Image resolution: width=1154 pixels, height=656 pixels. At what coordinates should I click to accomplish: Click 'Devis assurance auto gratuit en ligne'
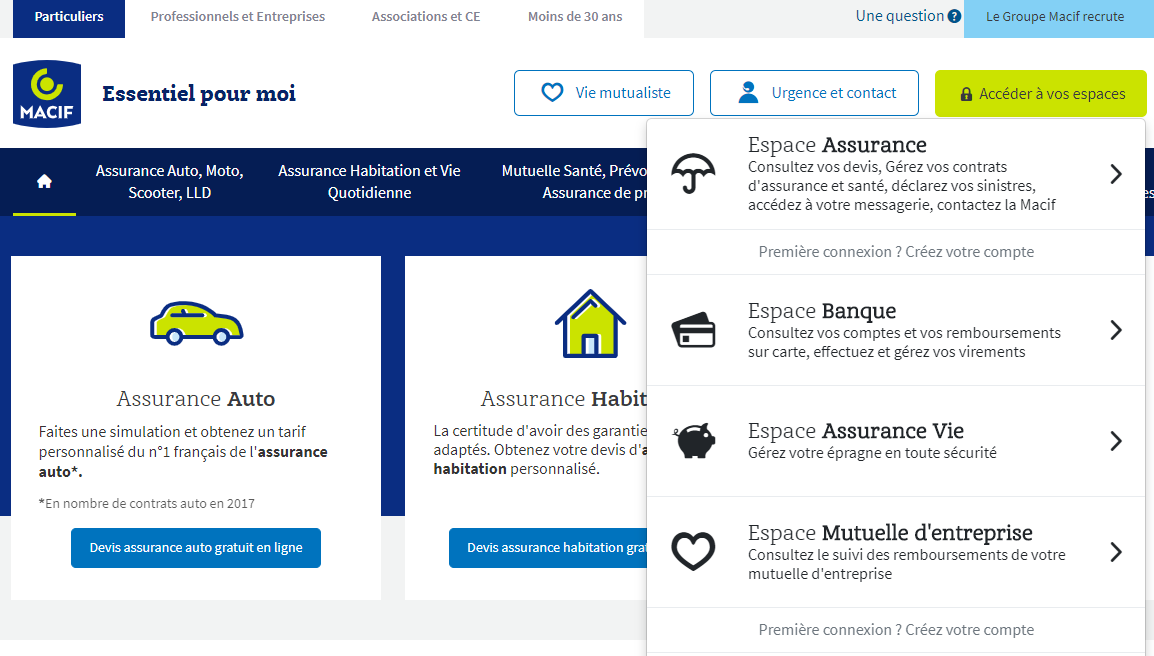click(195, 547)
